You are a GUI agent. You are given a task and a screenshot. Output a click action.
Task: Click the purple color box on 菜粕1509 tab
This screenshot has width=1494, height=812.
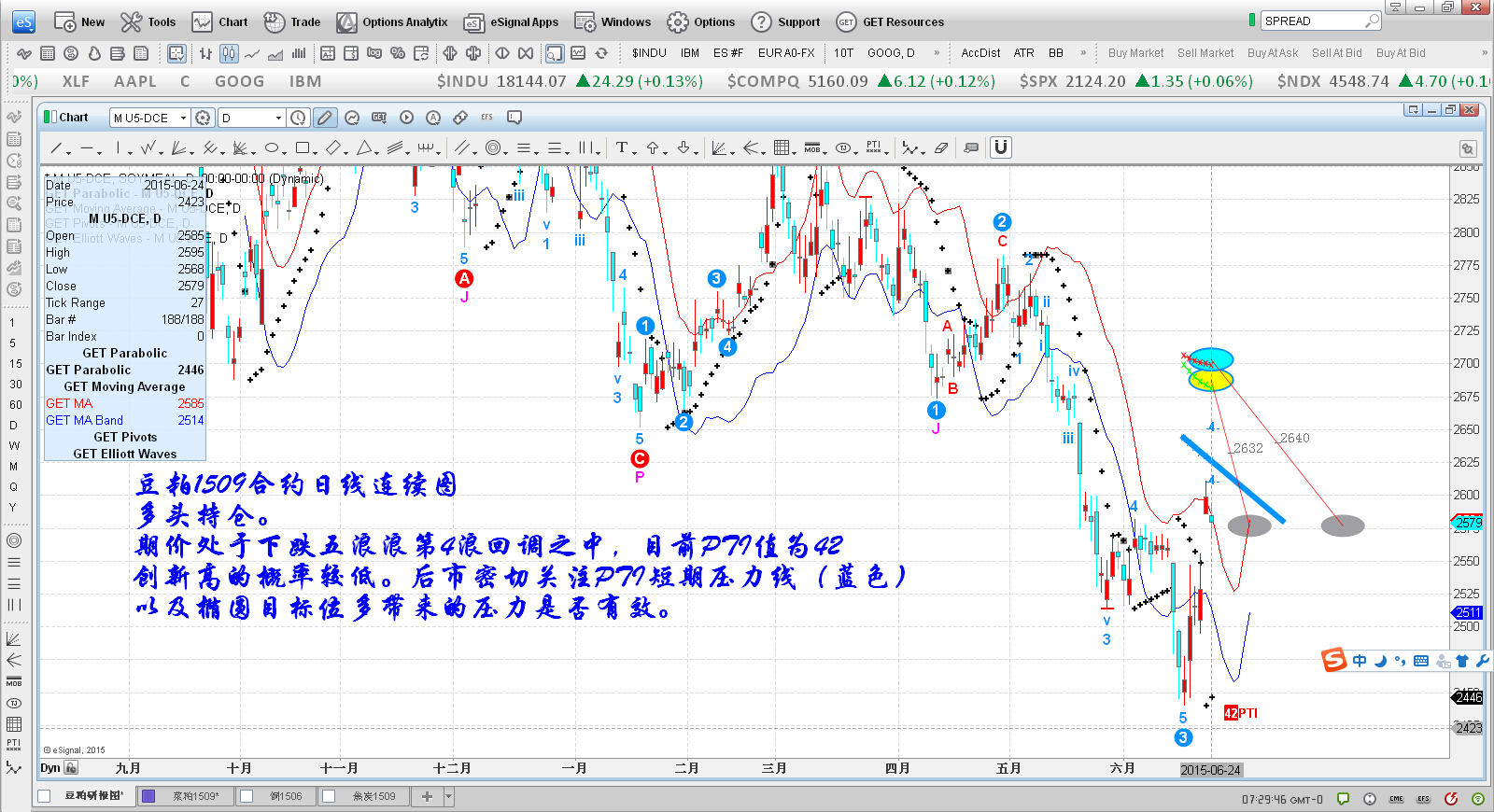(148, 796)
